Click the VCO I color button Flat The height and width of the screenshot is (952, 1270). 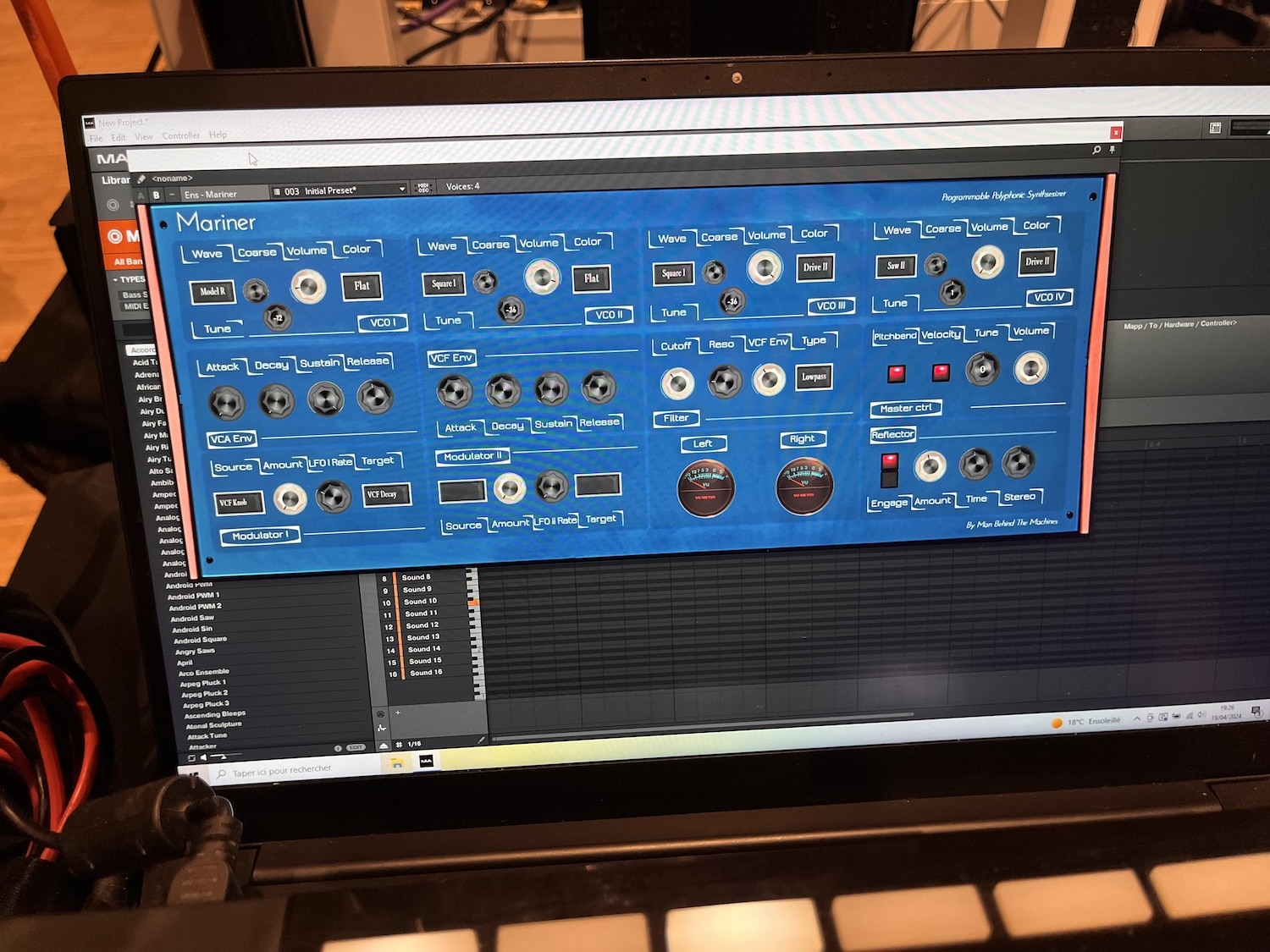pos(362,286)
